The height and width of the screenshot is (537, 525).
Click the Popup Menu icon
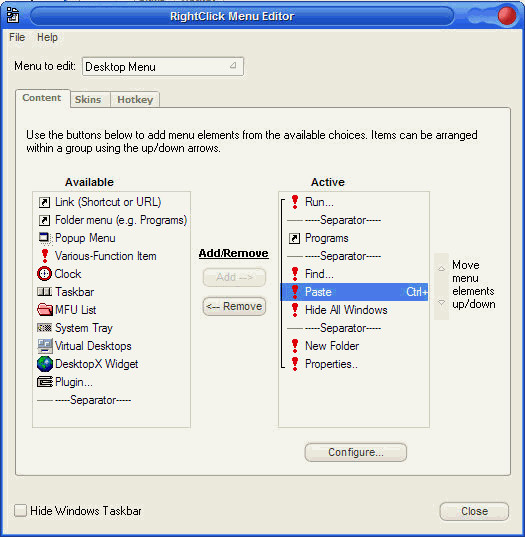[45, 238]
